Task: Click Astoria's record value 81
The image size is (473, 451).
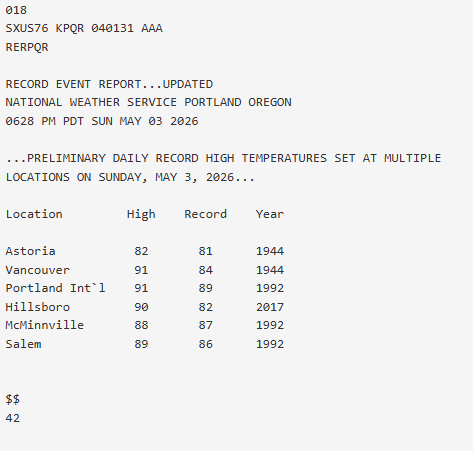Action: pyautogui.click(x=206, y=251)
